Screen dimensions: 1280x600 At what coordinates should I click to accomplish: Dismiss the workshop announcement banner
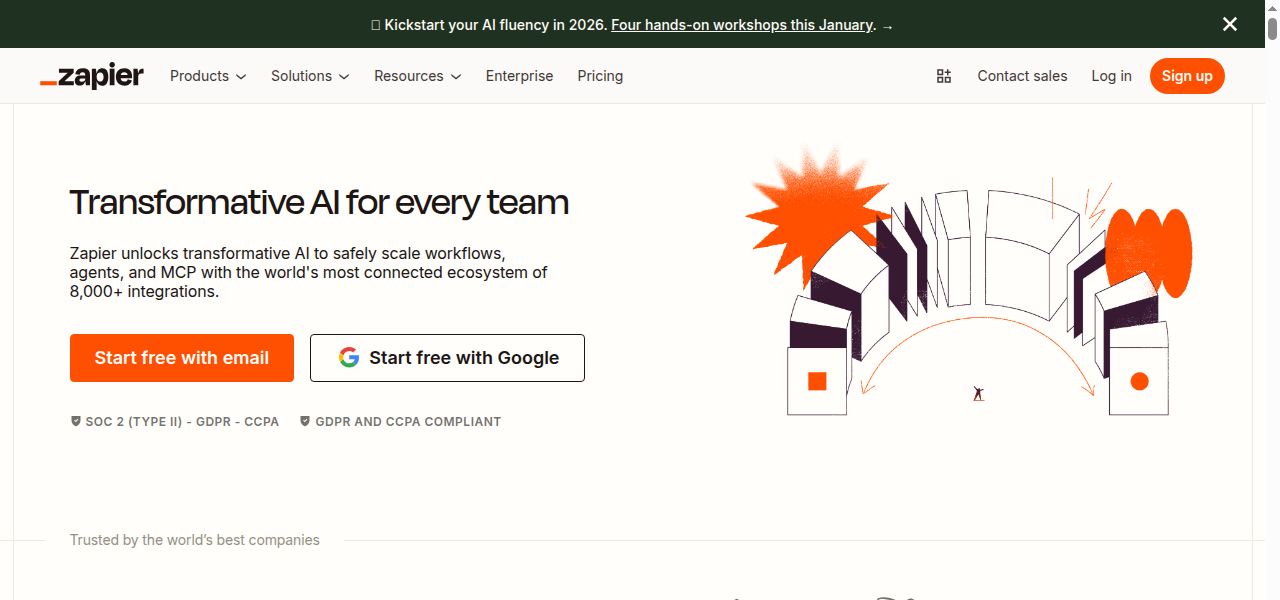tap(1229, 24)
